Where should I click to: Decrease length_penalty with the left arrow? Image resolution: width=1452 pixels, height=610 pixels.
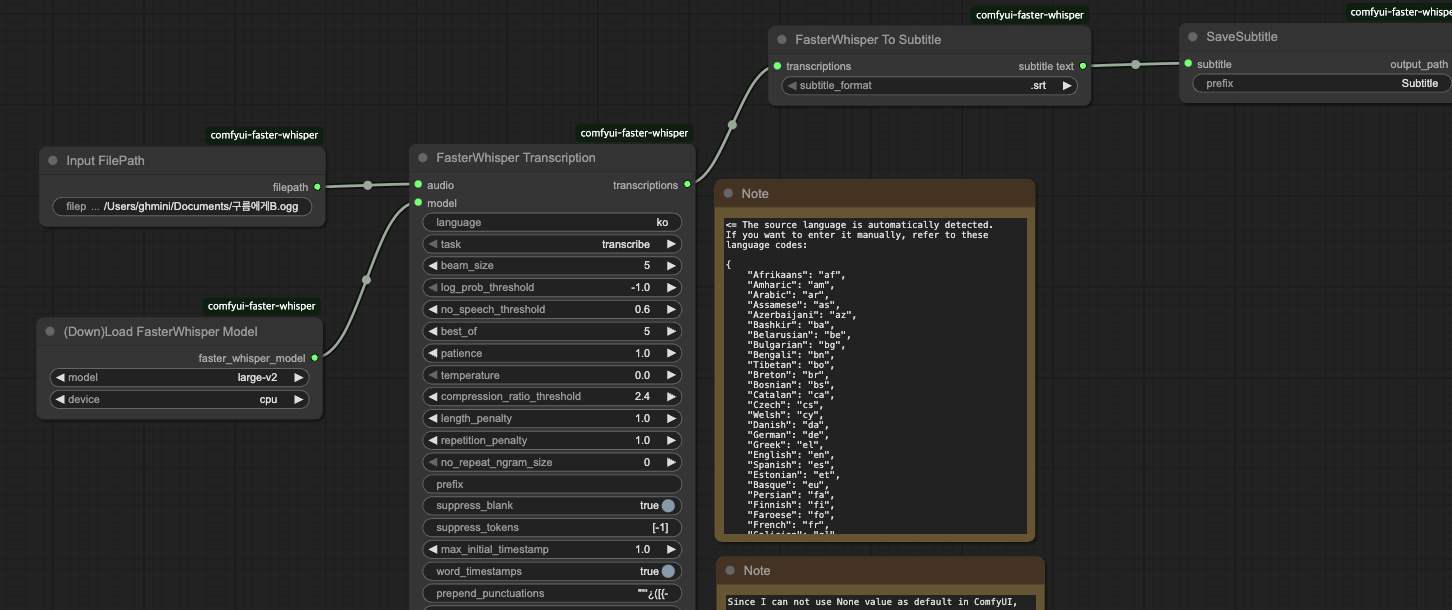(x=432, y=419)
